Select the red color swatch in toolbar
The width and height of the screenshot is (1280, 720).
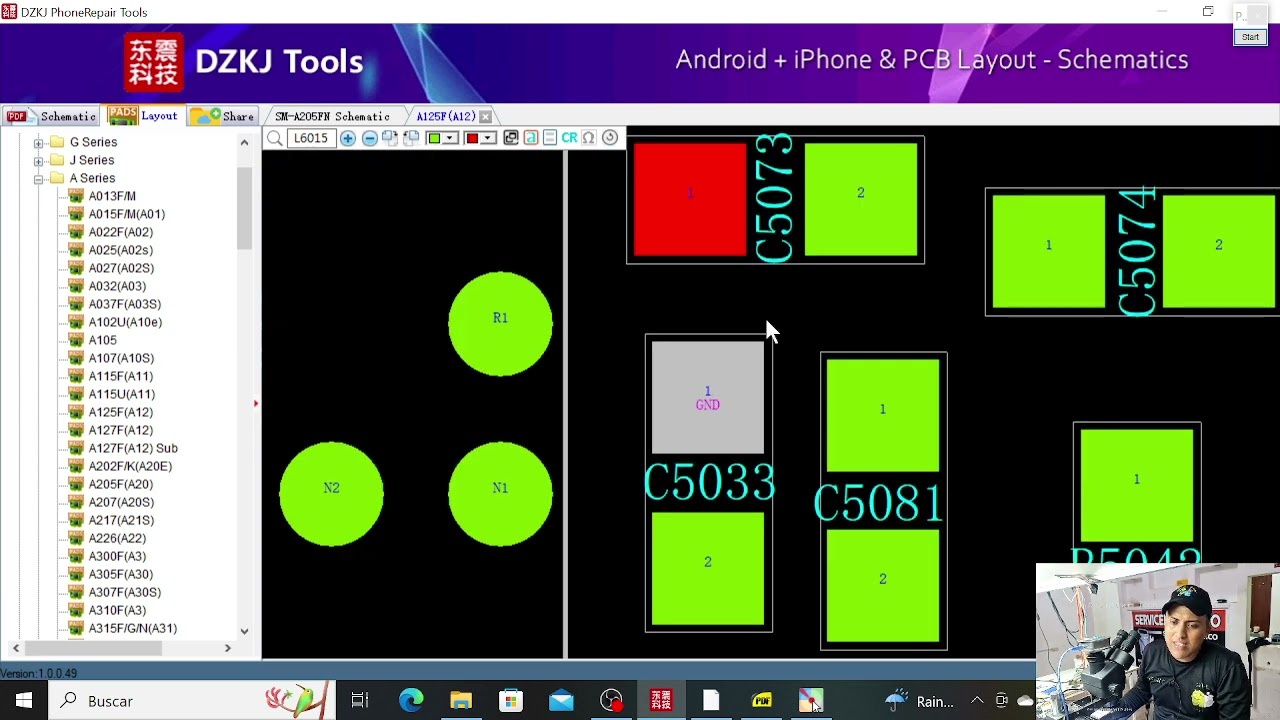pyautogui.click(x=472, y=138)
